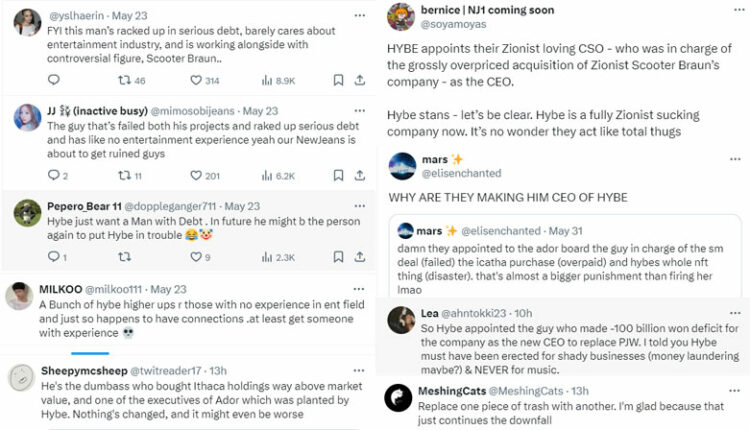750x430 pixels.
Task: Share the JJ (inactive busy) tweet
Action: [360, 176]
